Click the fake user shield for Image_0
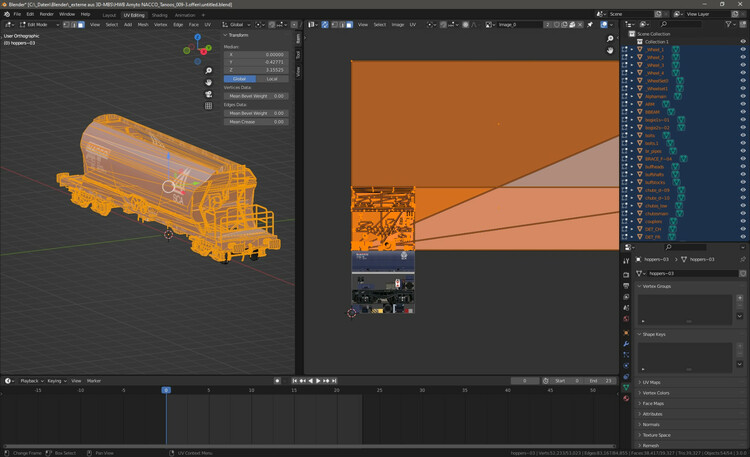This screenshot has height=457, width=750. (557, 24)
